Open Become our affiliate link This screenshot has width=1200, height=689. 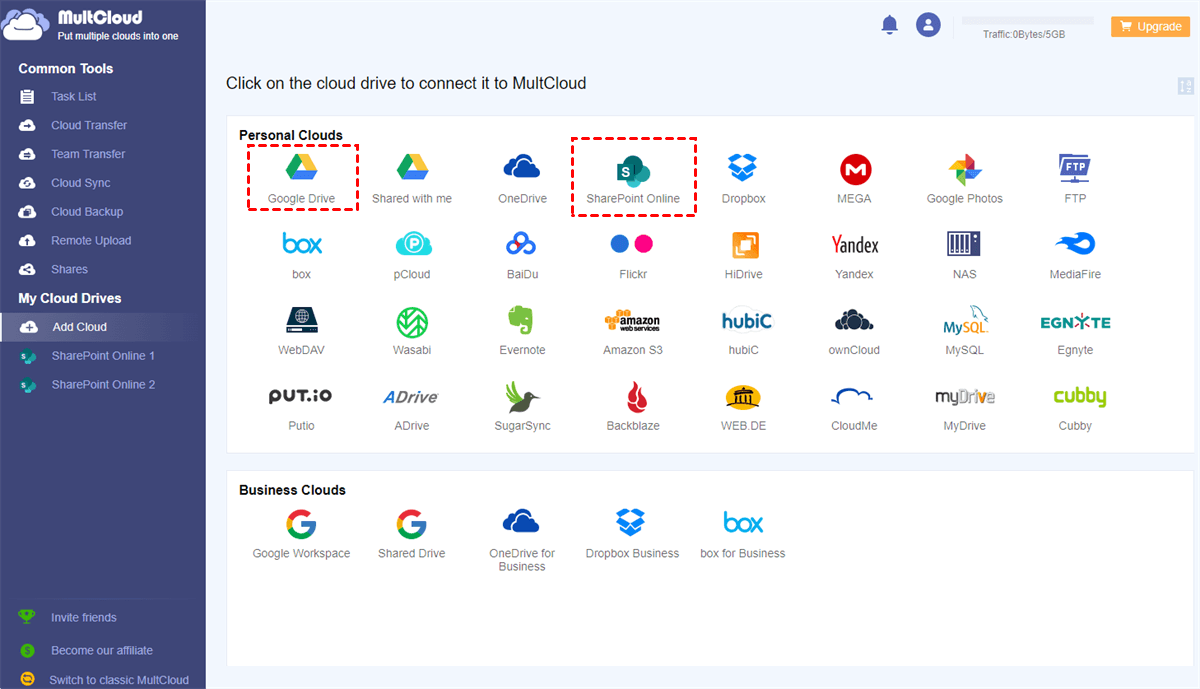(104, 650)
